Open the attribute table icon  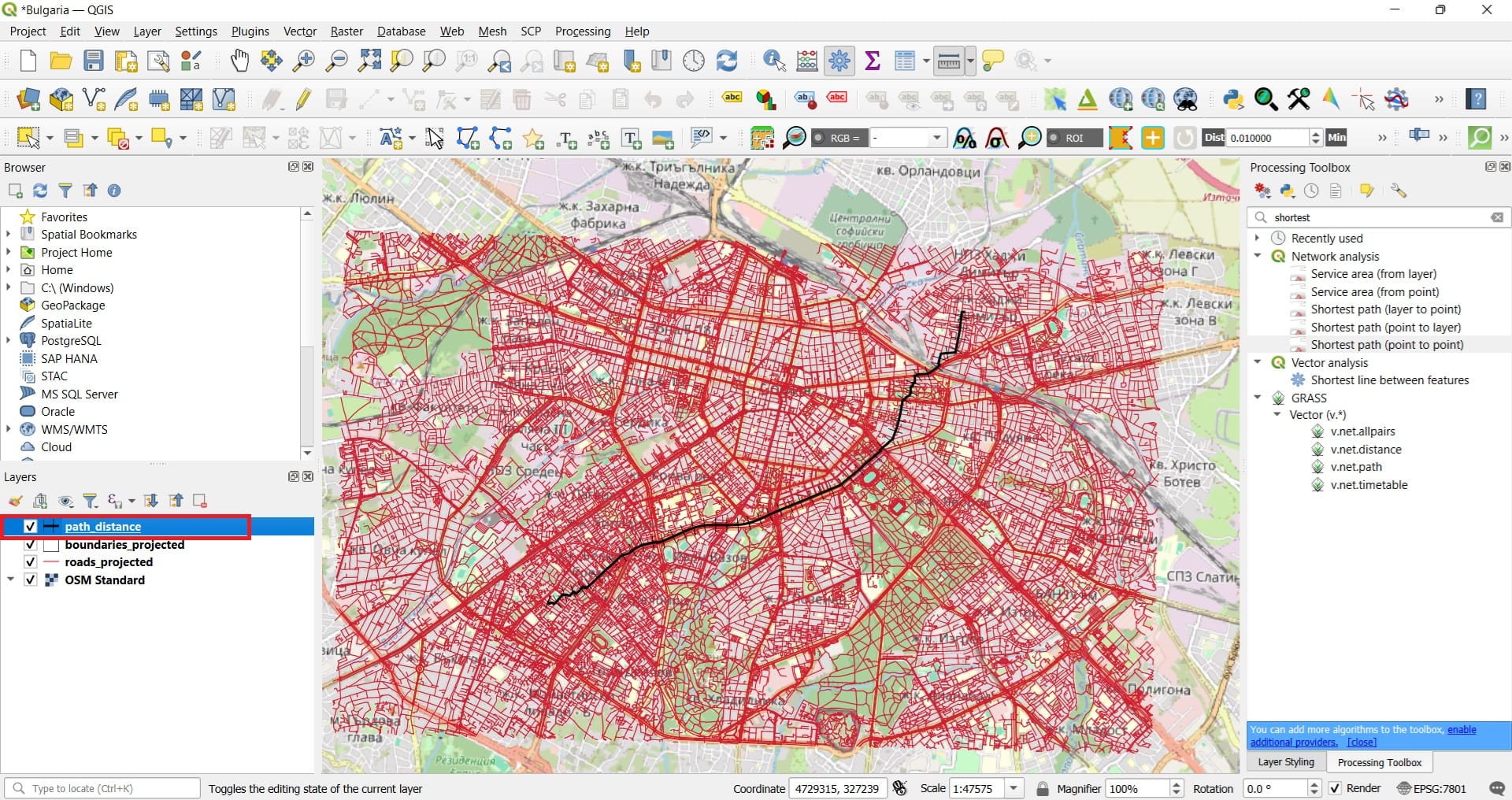905,61
